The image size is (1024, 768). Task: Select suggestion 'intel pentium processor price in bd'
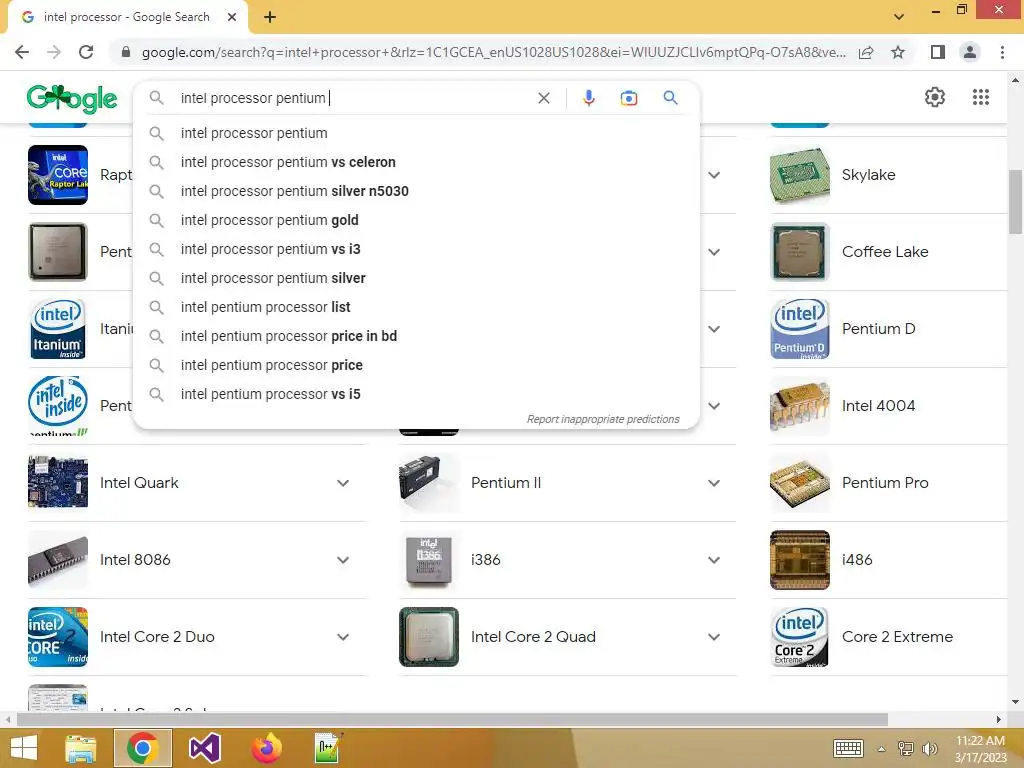click(x=416, y=336)
